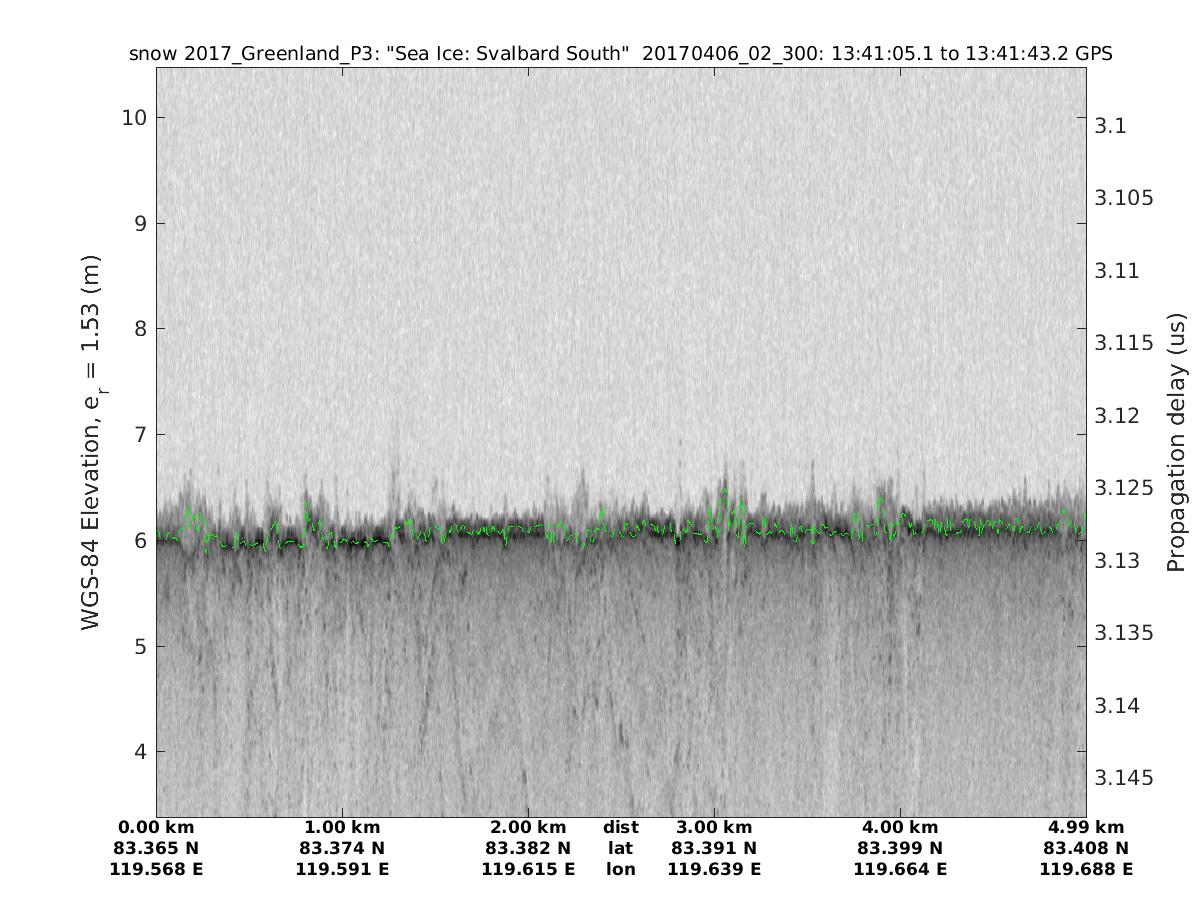Click the 'dist' row legend label

(621, 827)
